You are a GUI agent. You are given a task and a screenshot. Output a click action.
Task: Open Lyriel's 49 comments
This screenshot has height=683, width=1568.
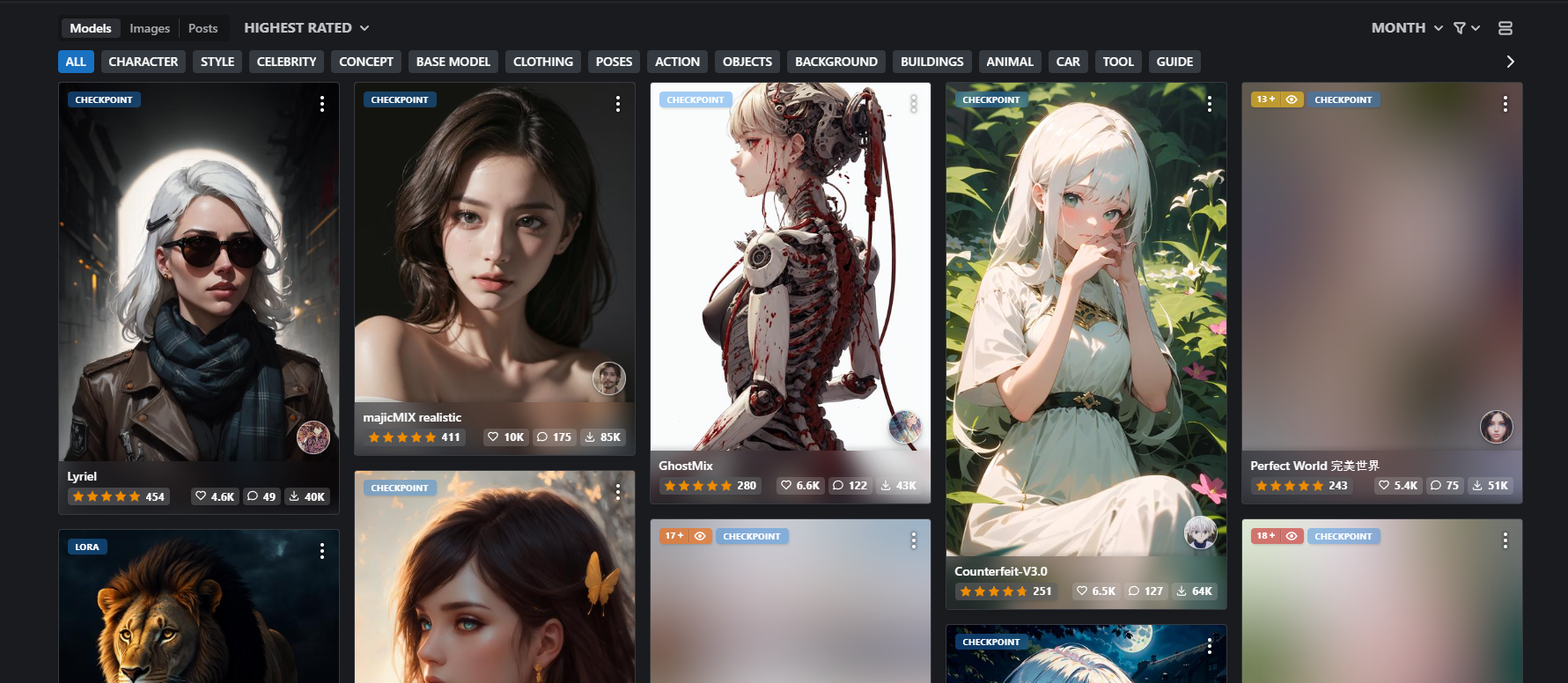pyautogui.click(x=261, y=496)
